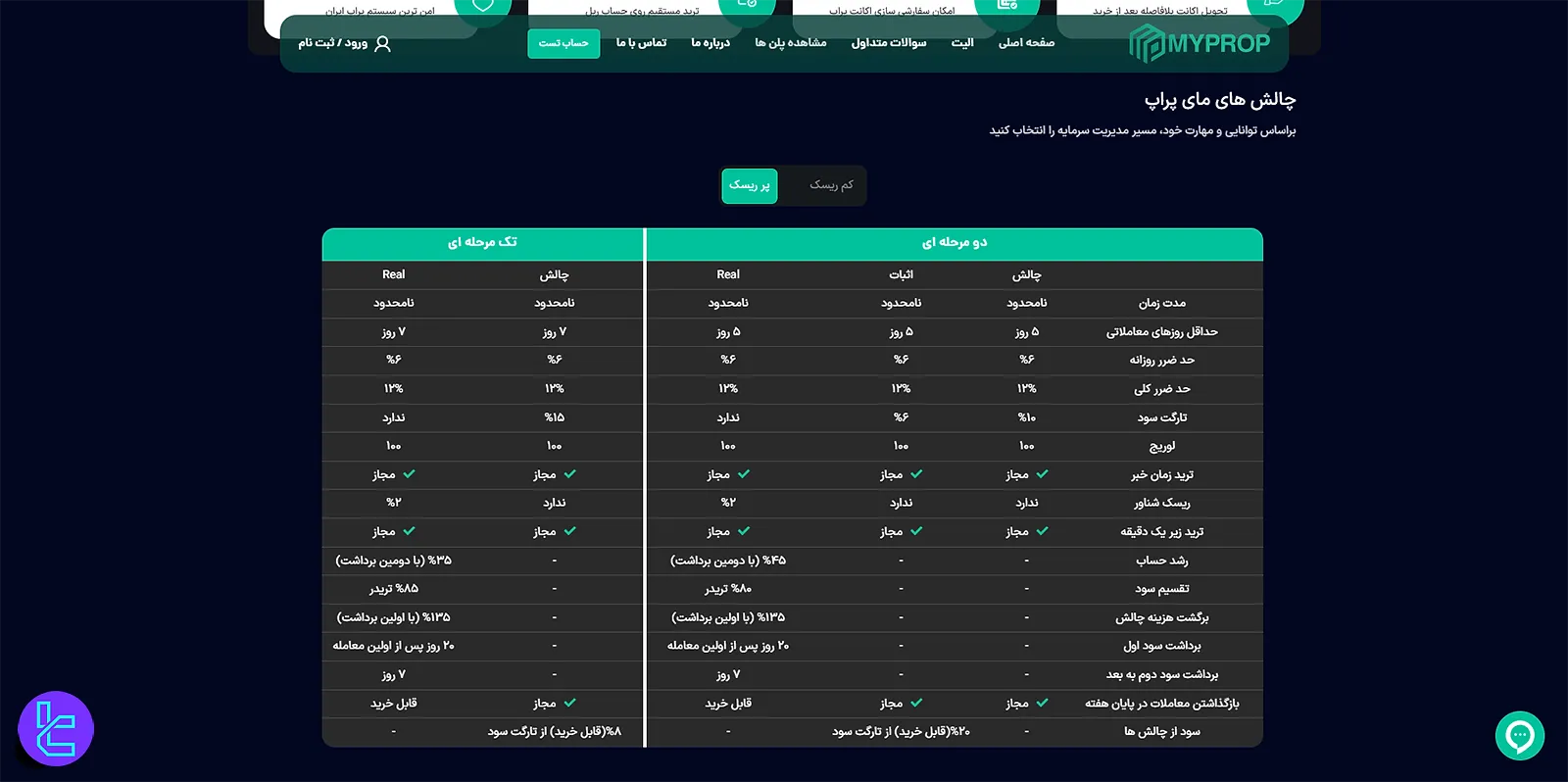Viewport: 1568px width, 782px height.
Task: Click the مدت زمان row label
Action: click(x=1162, y=303)
